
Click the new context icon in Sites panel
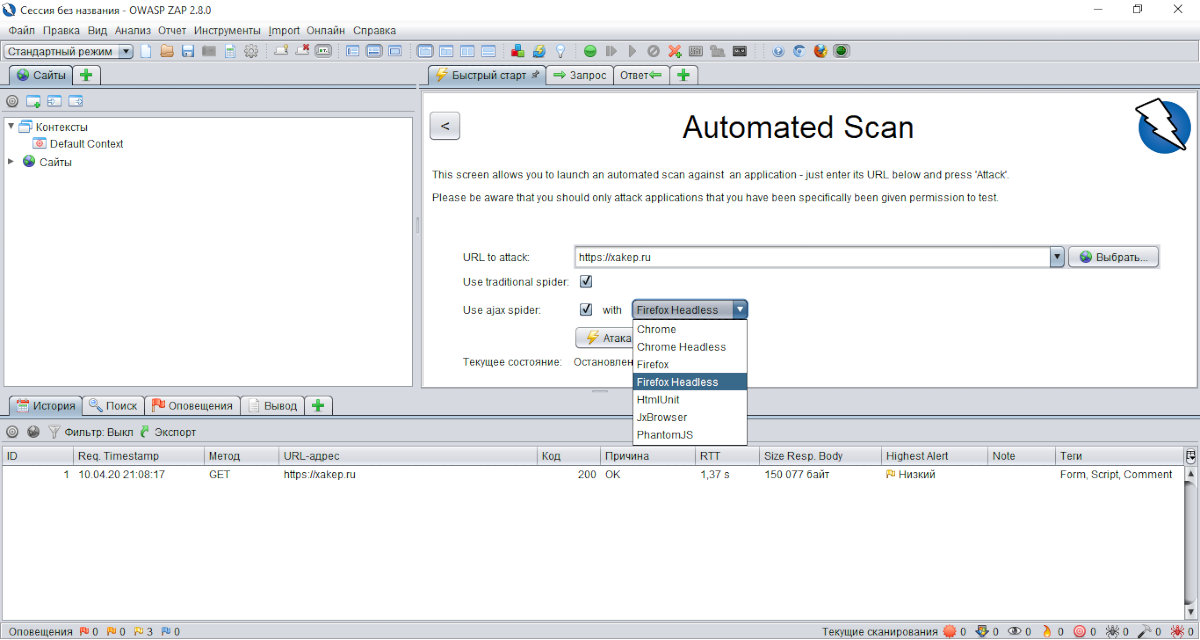tap(33, 101)
